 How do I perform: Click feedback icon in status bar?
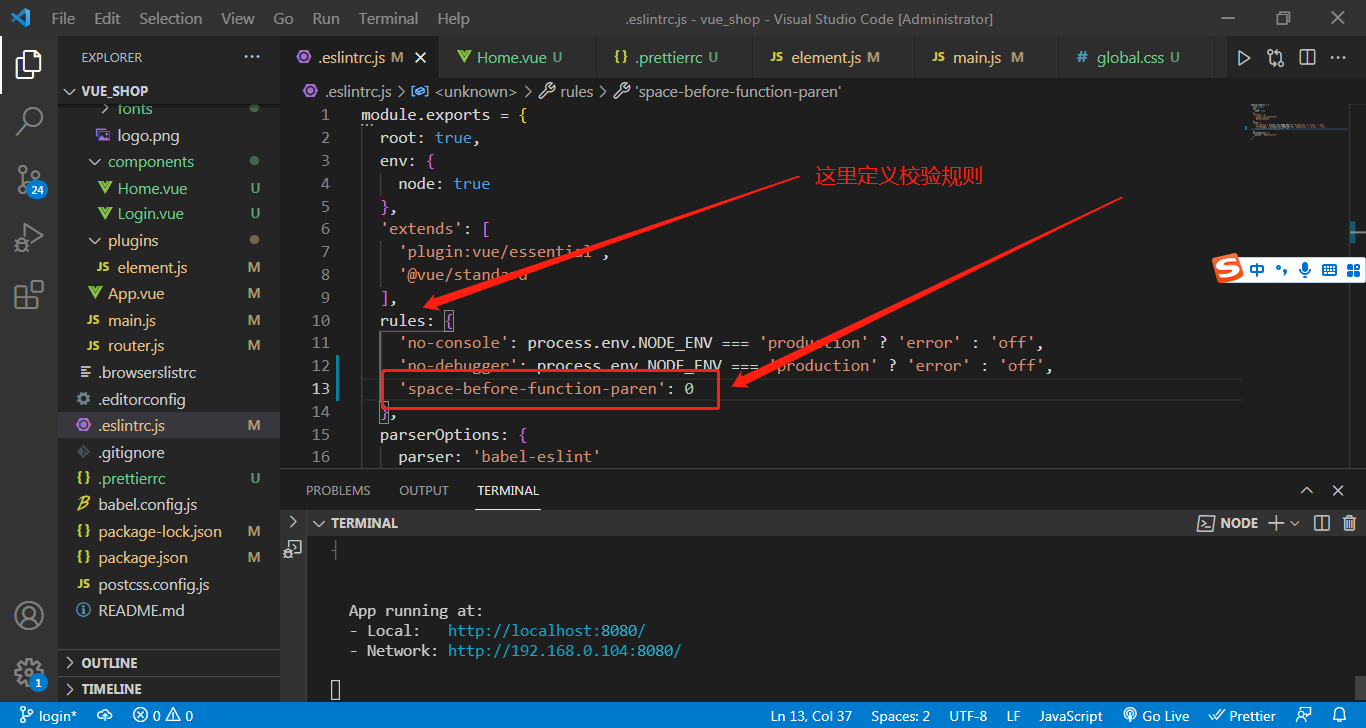point(1303,715)
